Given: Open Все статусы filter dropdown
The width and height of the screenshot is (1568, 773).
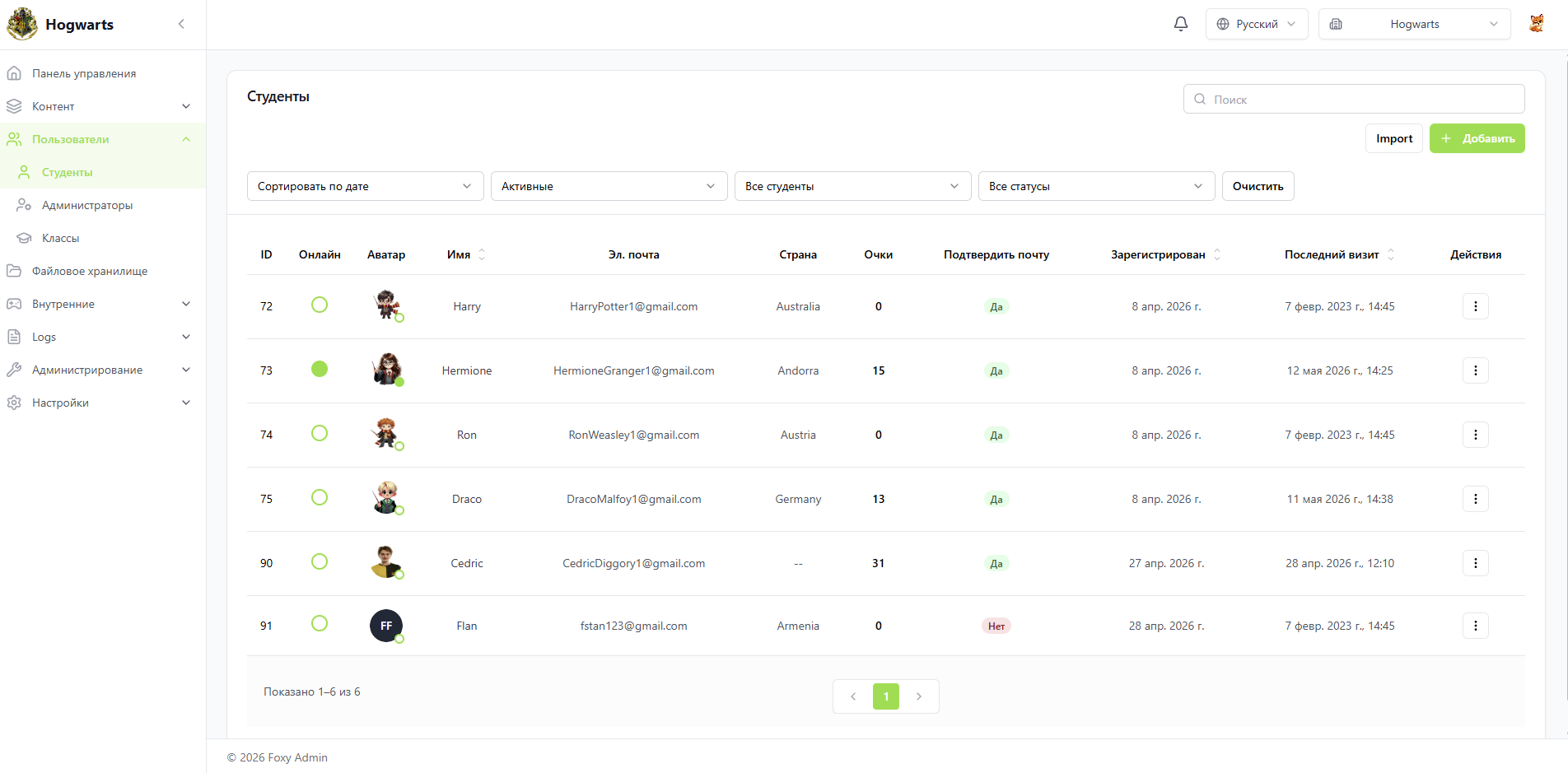Looking at the screenshot, I should point(1097,186).
